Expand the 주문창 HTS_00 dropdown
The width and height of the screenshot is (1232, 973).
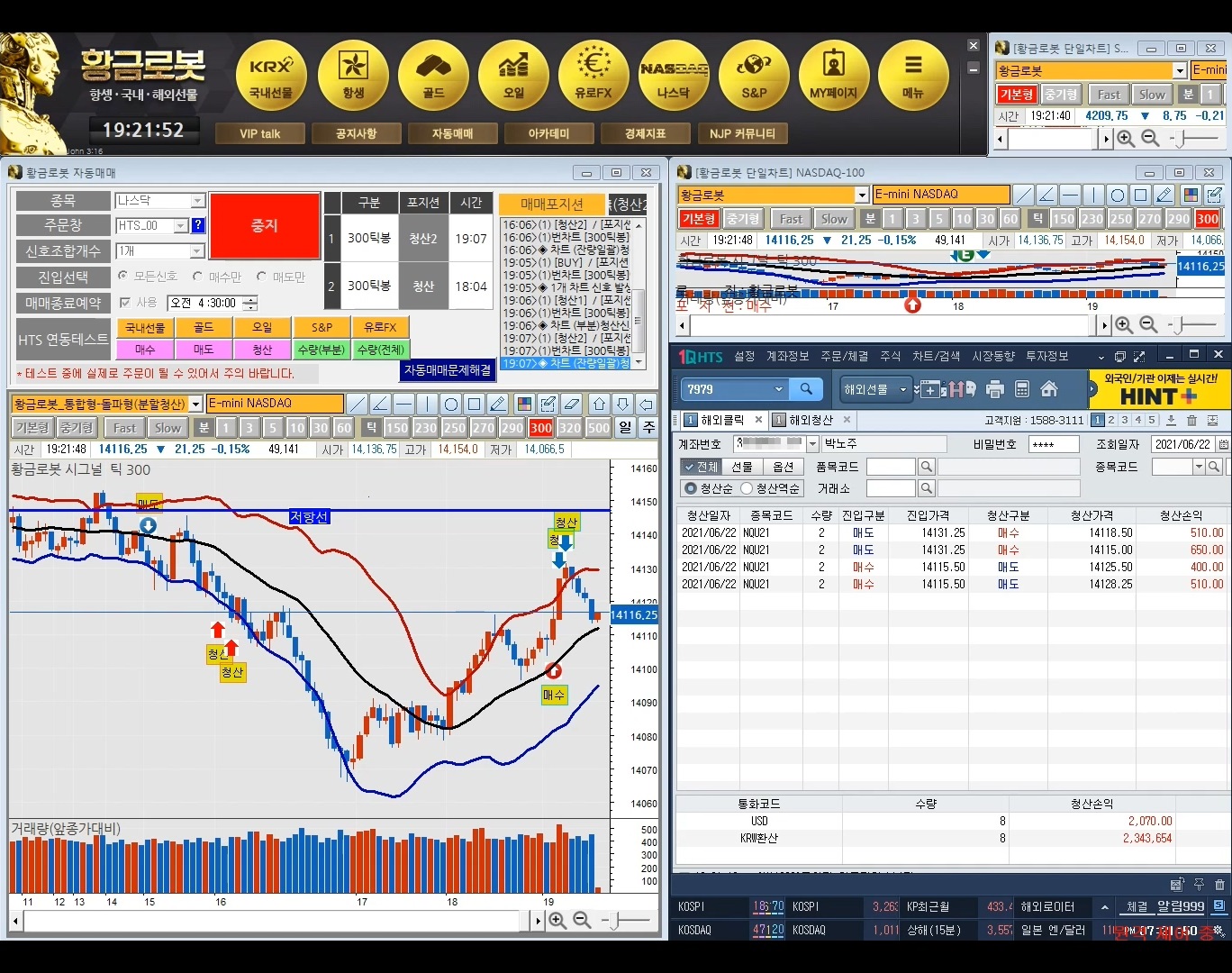180,225
